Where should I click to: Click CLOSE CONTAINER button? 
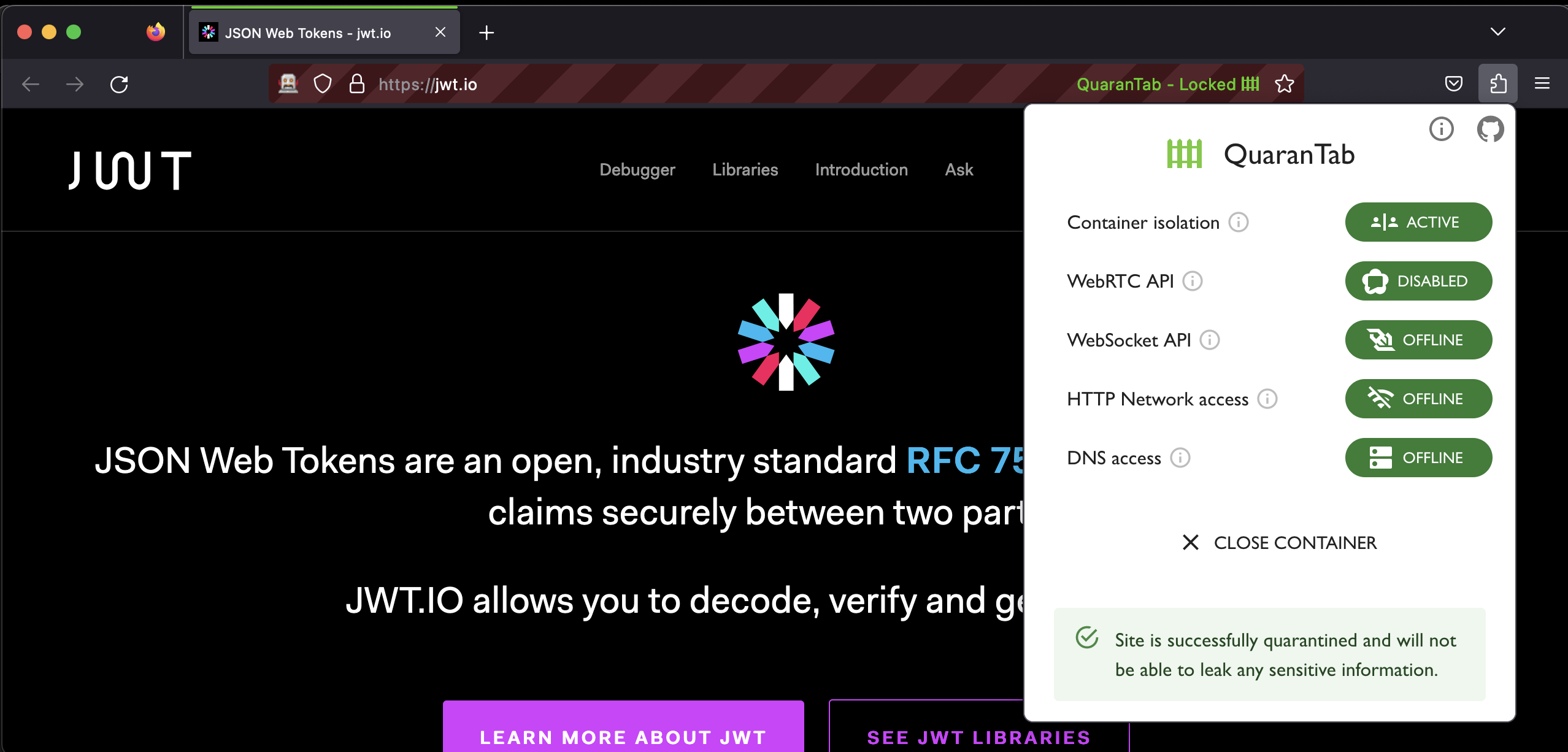(1279, 543)
